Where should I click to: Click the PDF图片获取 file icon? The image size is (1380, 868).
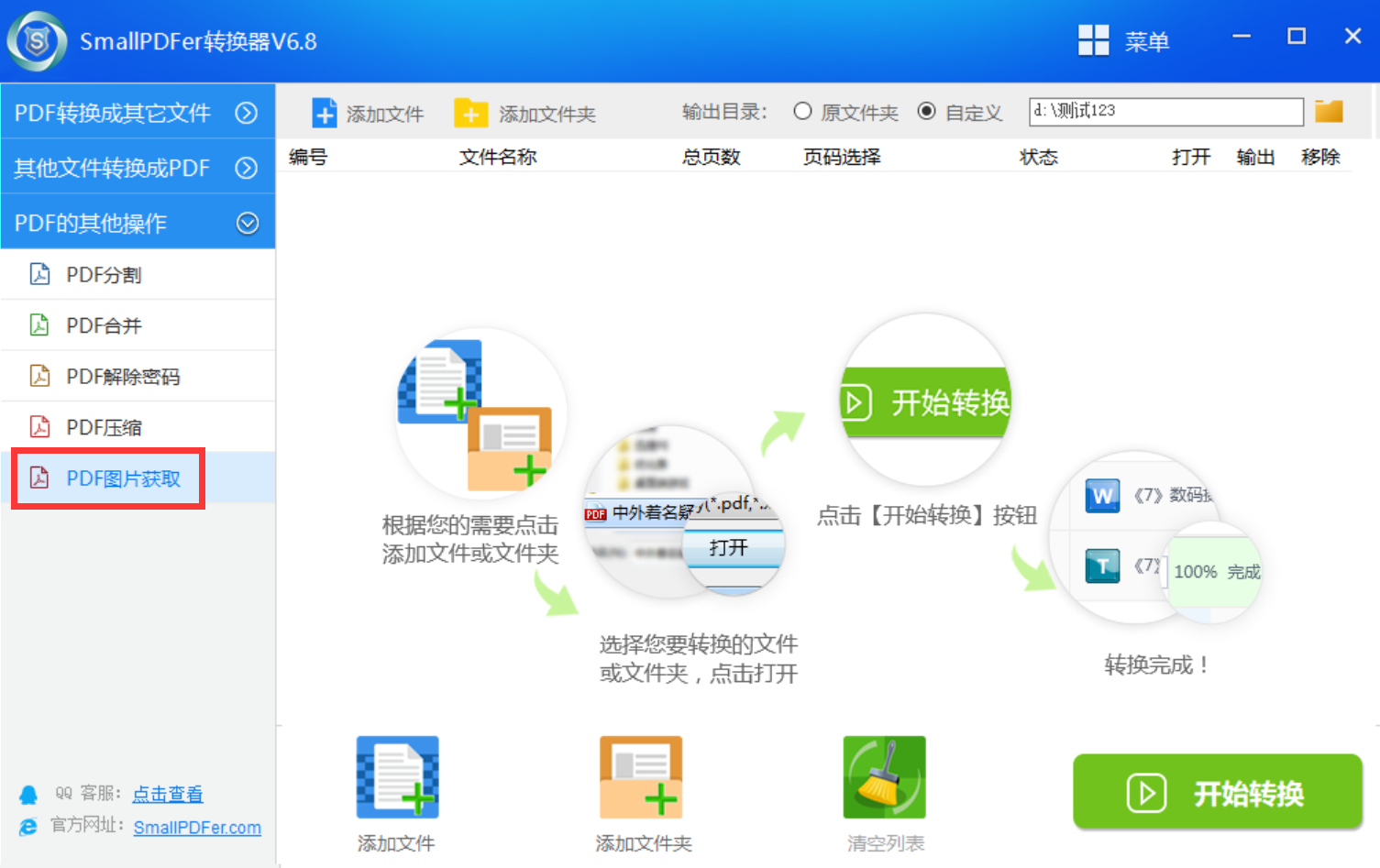click(39, 477)
